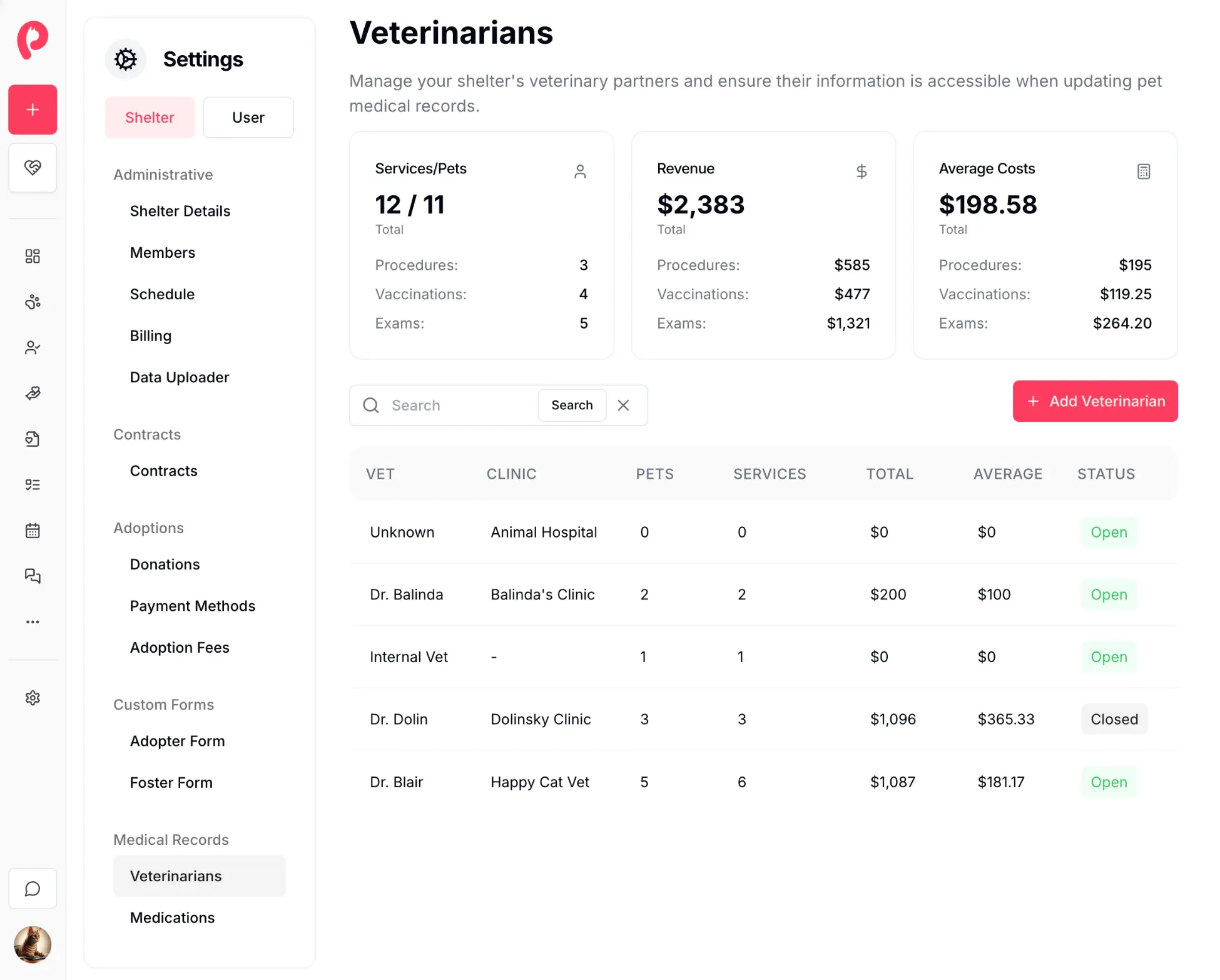1220x980 pixels.
Task: Click Add Veterinarian button
Action: (1095, 401)
